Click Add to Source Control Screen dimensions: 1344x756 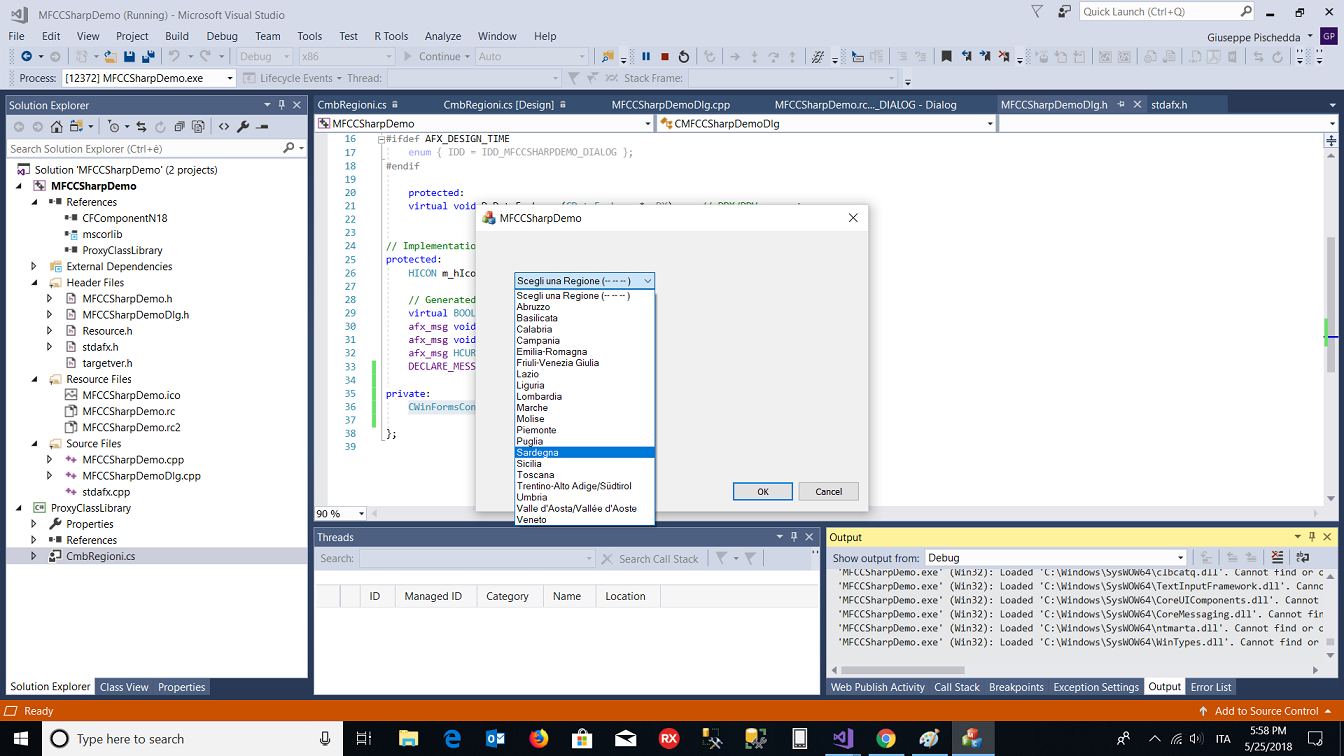coord(1266,711)
